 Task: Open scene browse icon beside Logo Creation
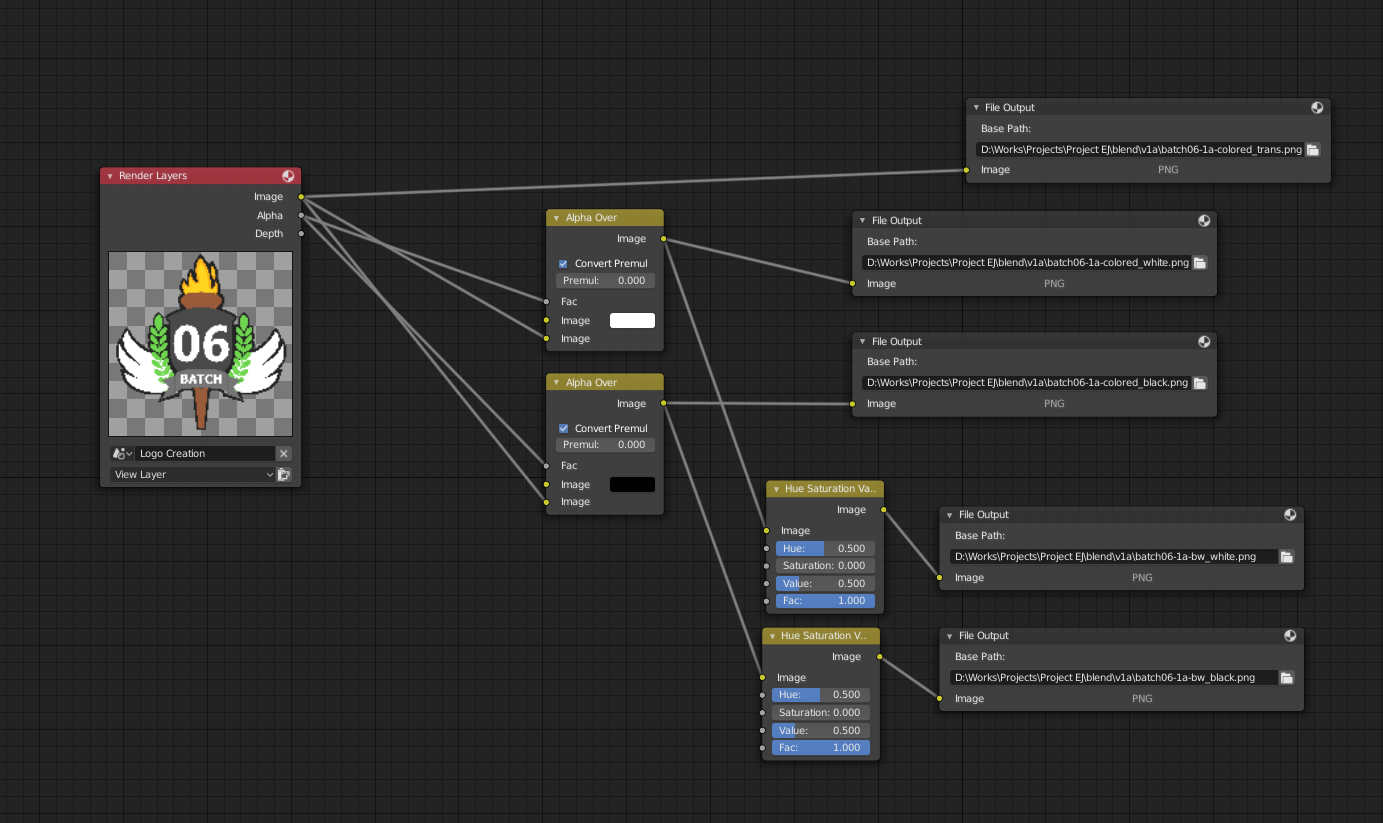click(122, 454)
